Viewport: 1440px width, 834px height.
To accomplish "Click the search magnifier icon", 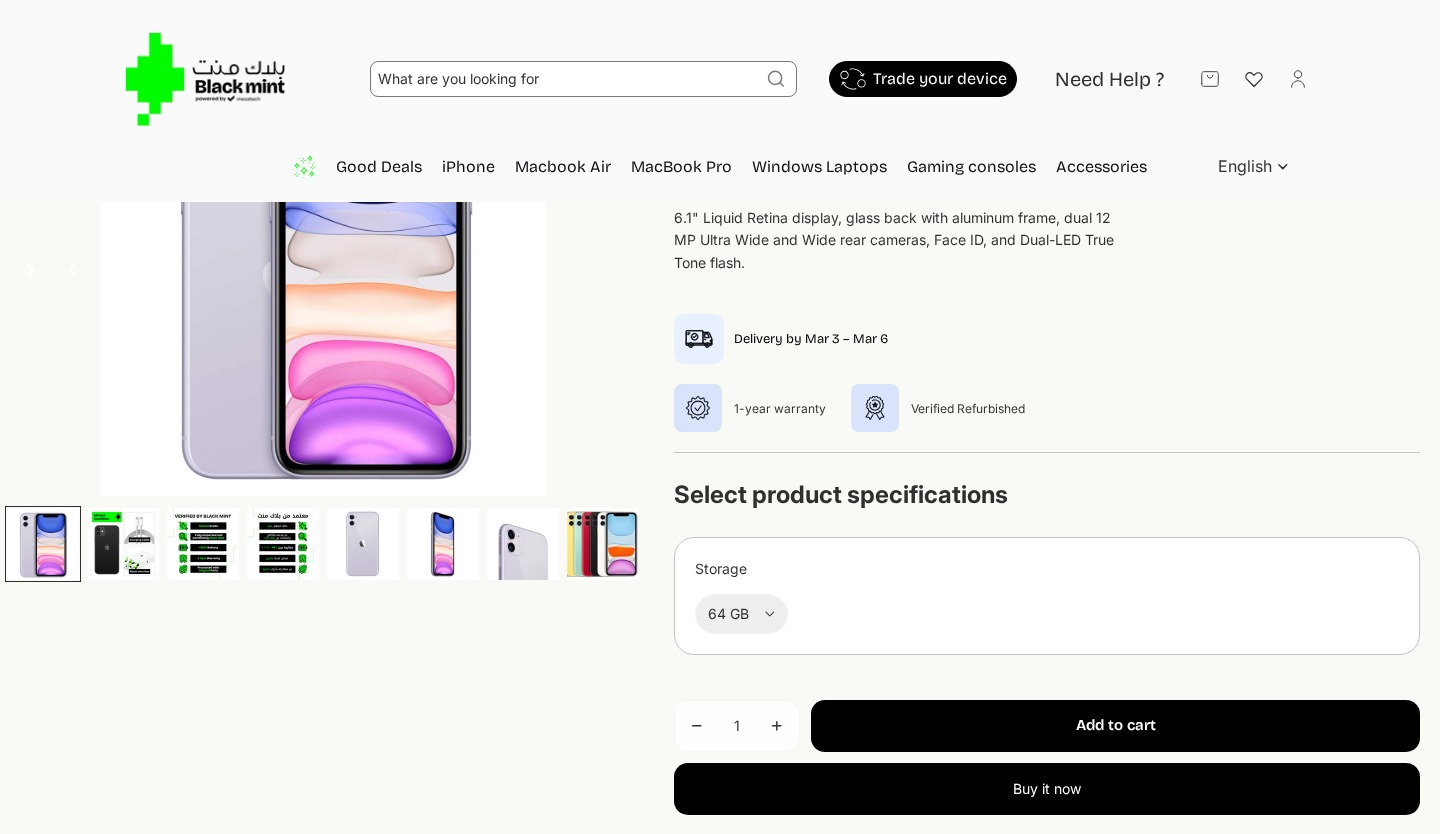I will (x=776, y=79).
